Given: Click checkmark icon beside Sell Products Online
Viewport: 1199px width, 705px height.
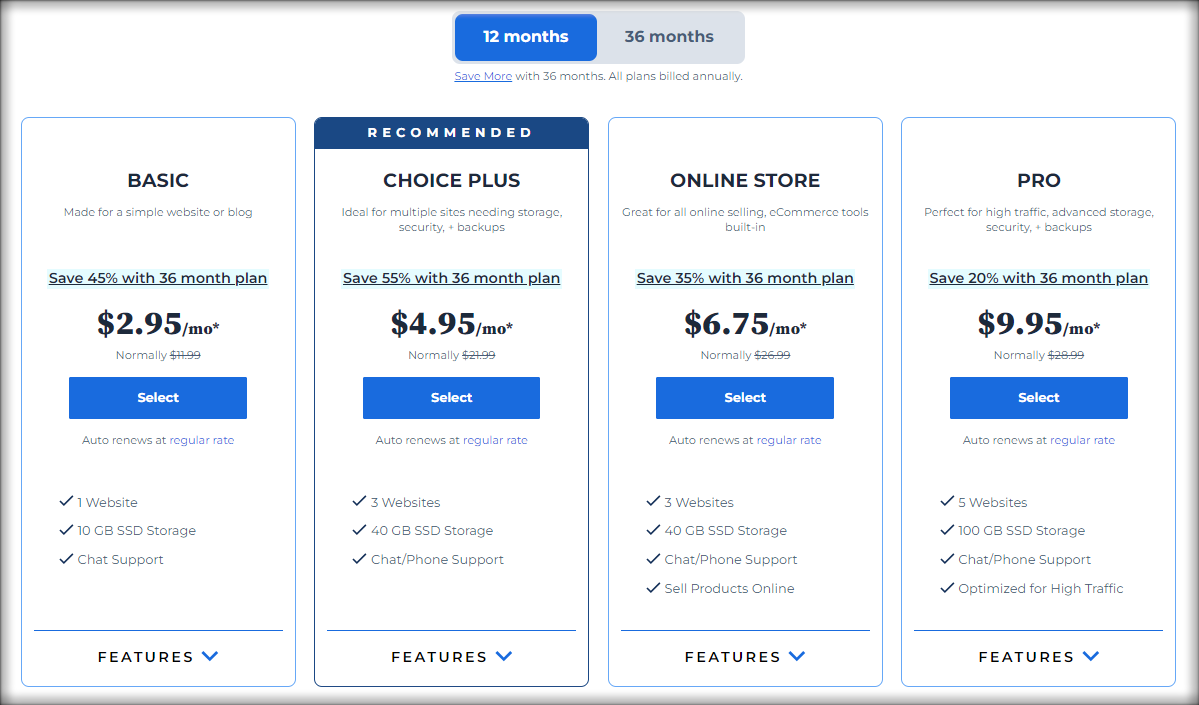Looking at the screenshot, I should tap(653, 587).
